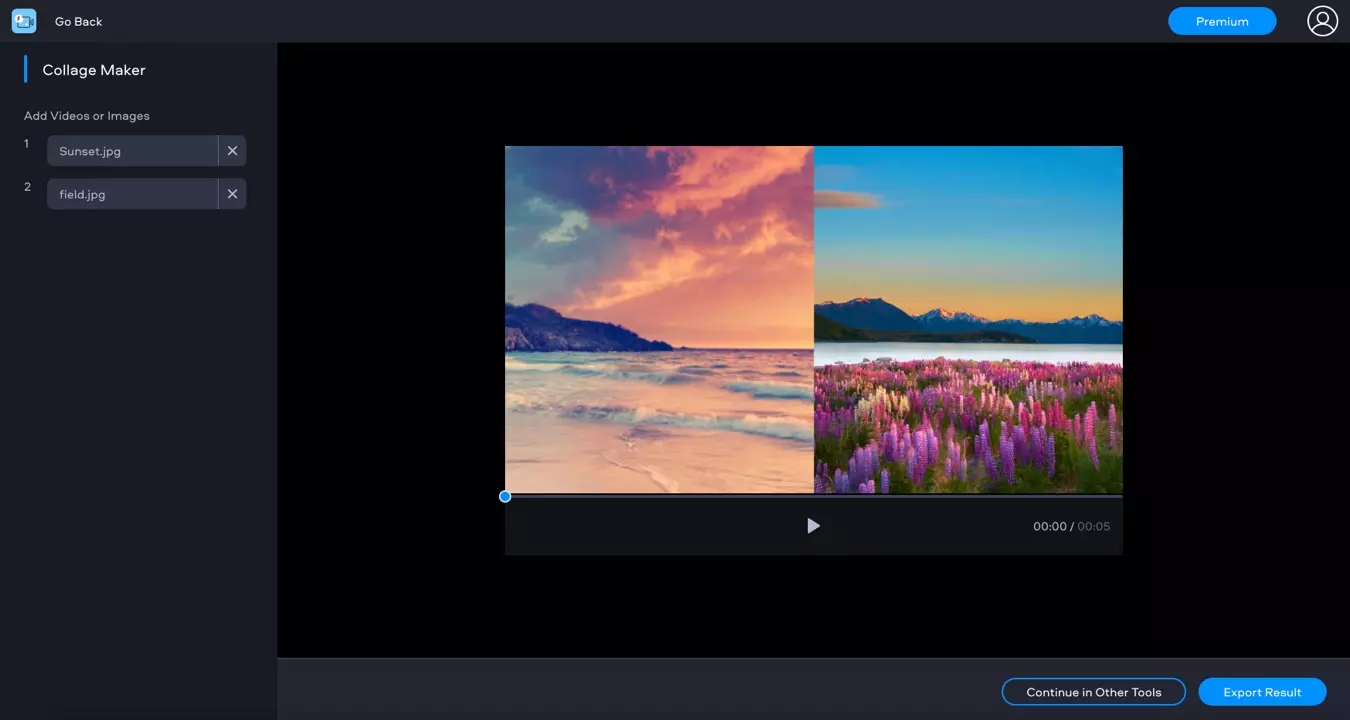Click the middle of the progress bar
The width and height of the screenshot is (1350, 720).
pos(813,496)
